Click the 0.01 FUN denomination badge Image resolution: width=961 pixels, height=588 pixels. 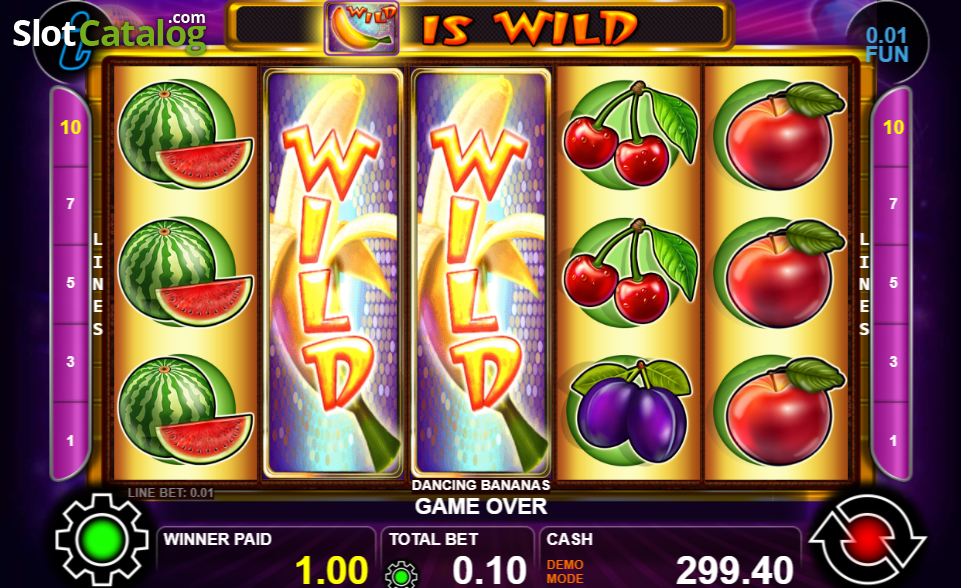click(887, 45)
